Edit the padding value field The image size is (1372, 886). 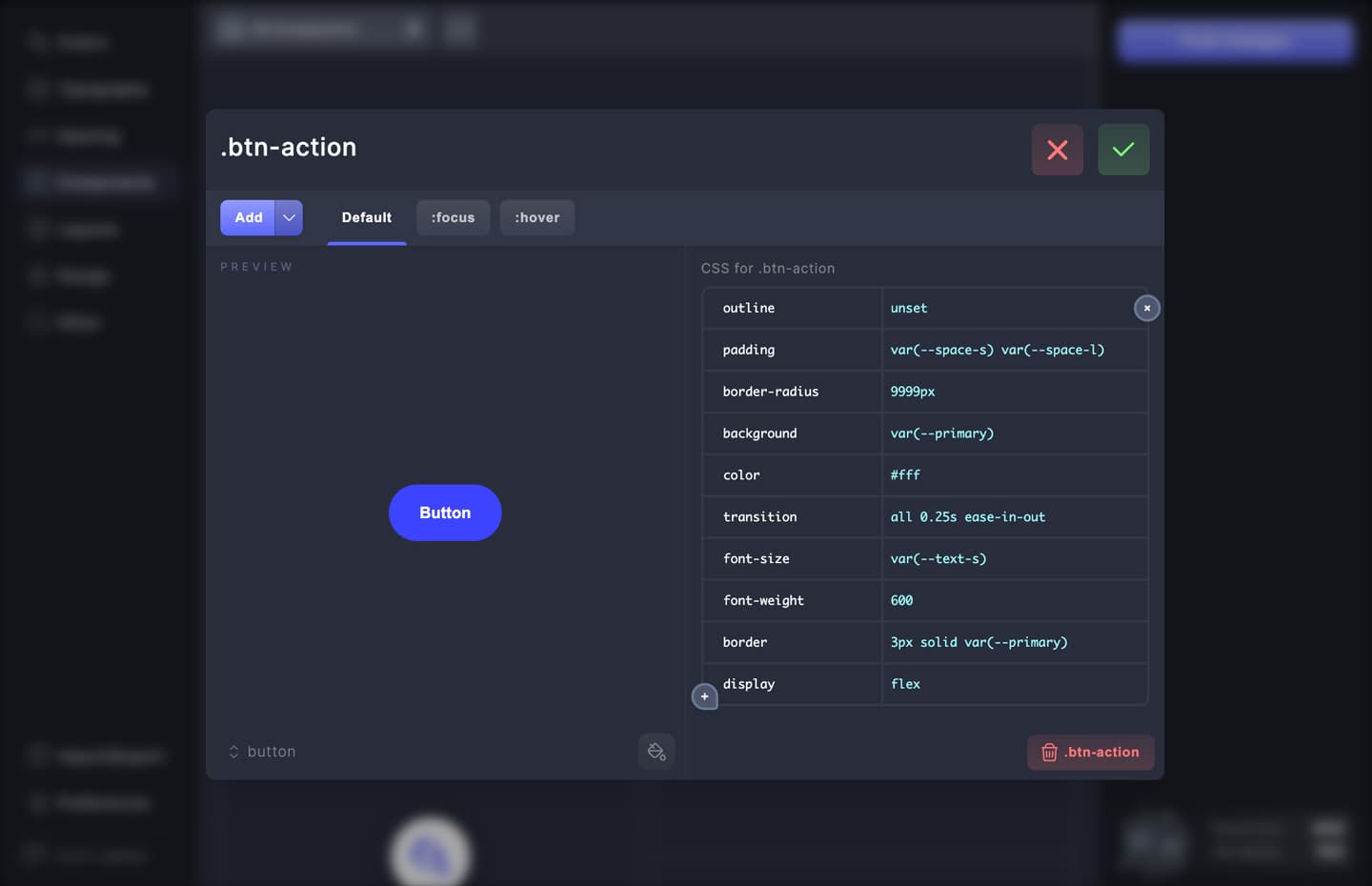pos(1014,350)
